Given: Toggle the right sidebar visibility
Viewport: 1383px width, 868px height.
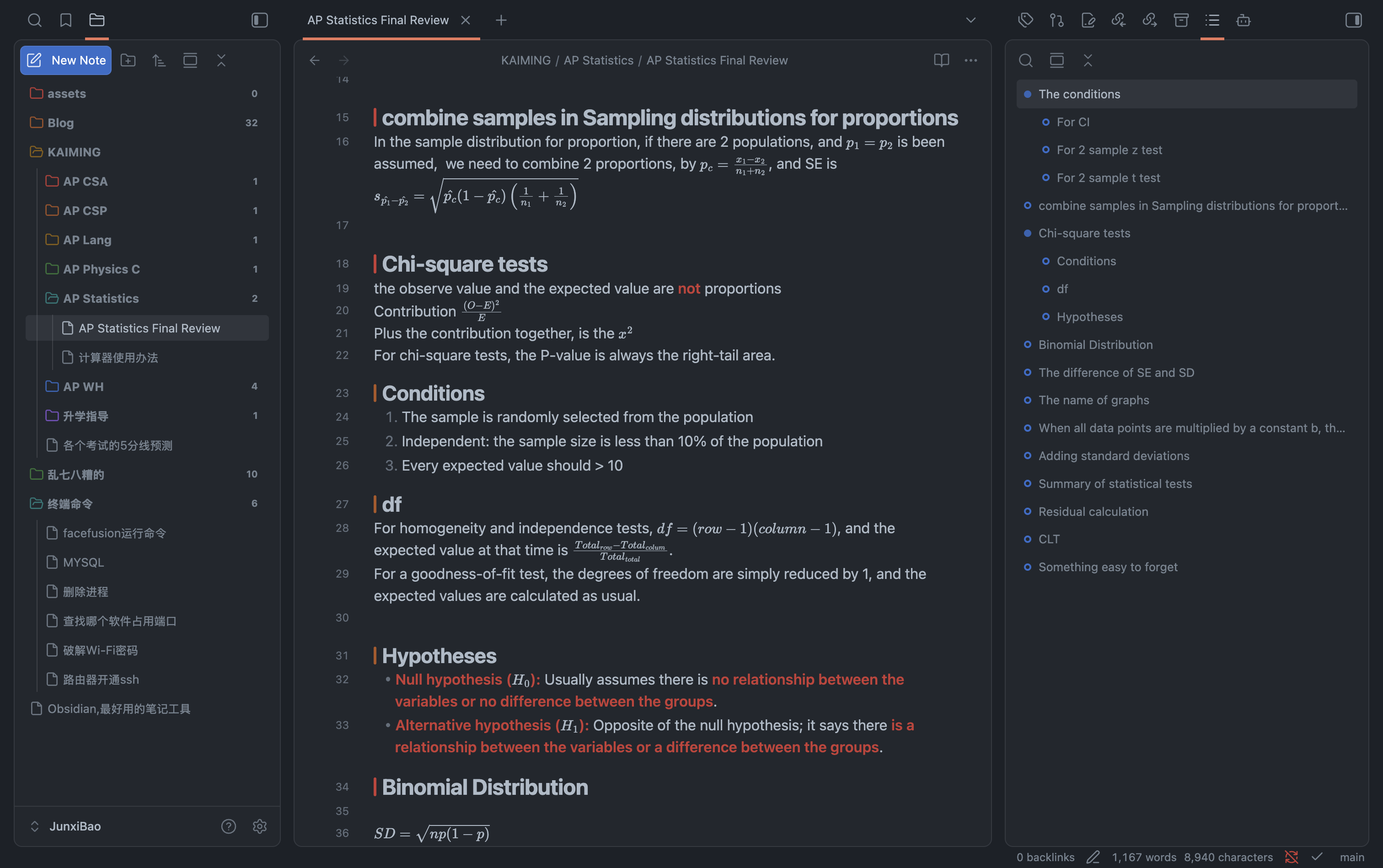Looking at the screenshot, I should pyautogui.click(x=1353, y=21).
